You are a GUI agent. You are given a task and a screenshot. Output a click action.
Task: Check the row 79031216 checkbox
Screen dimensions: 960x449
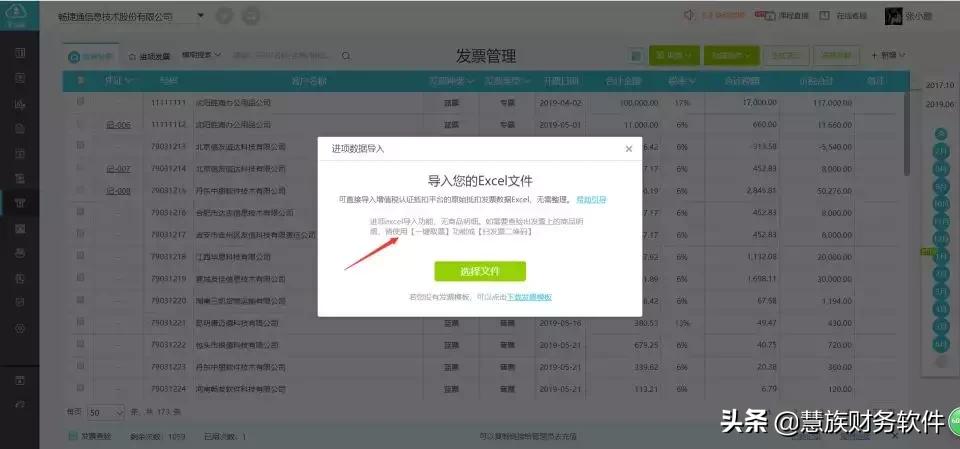coord(80,212)
